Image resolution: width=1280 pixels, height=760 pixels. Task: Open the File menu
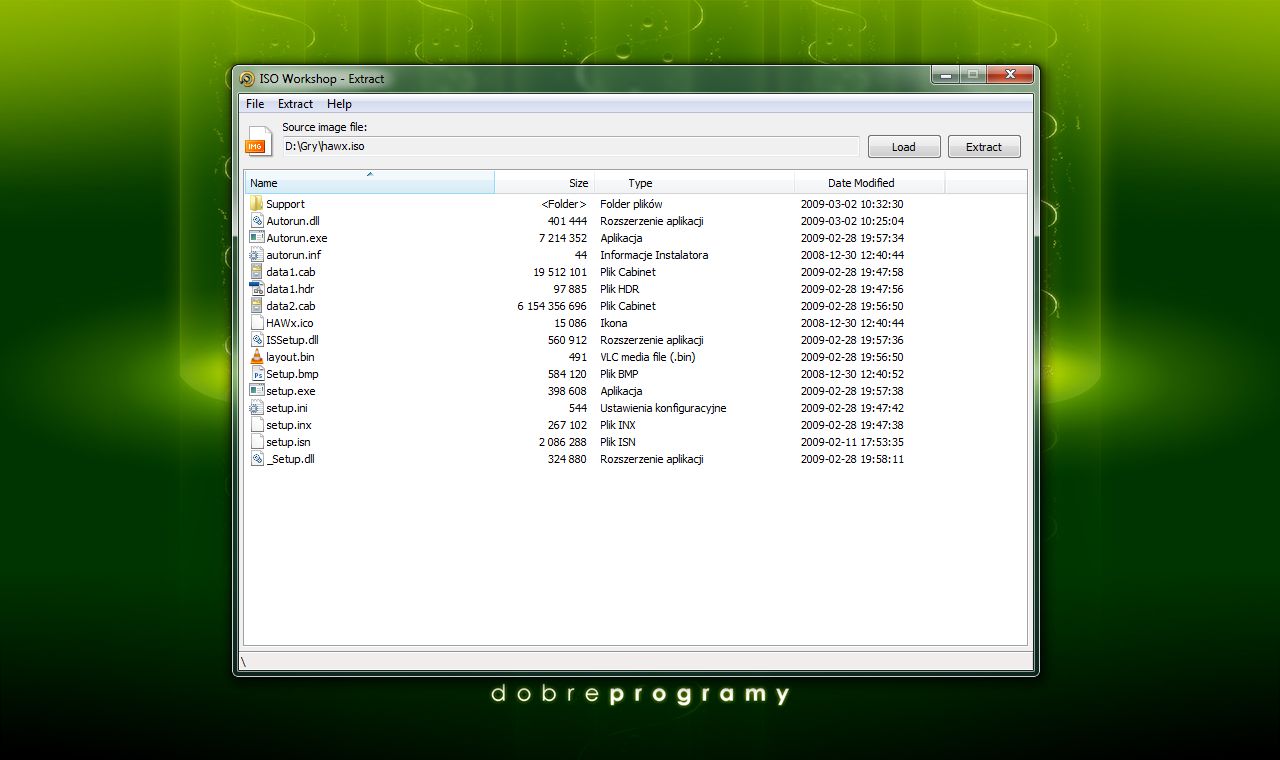[x=255, y=104]
